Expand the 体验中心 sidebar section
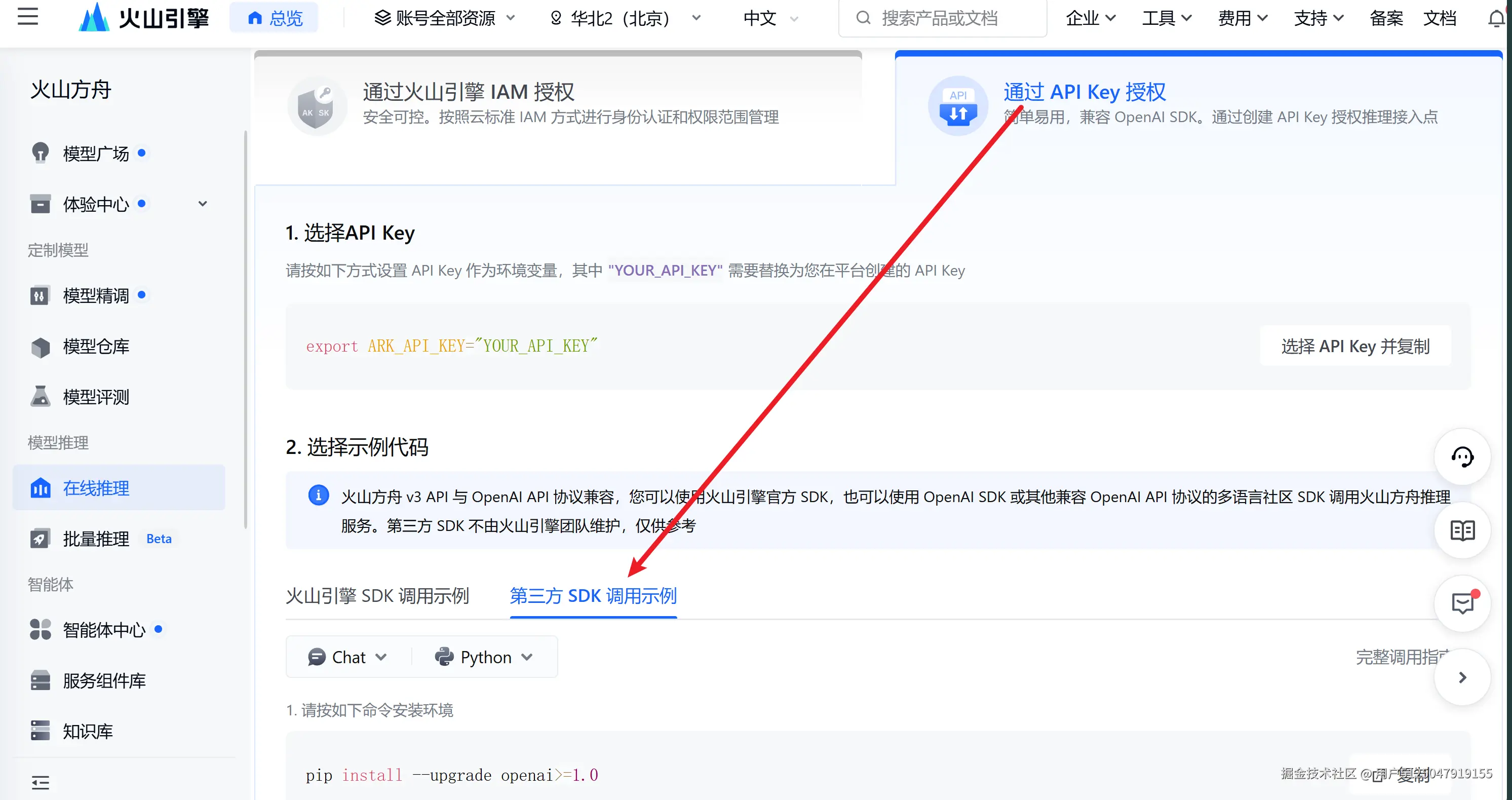The width and height of the screenshot is (1512, 800). click(x=203, y=204)
